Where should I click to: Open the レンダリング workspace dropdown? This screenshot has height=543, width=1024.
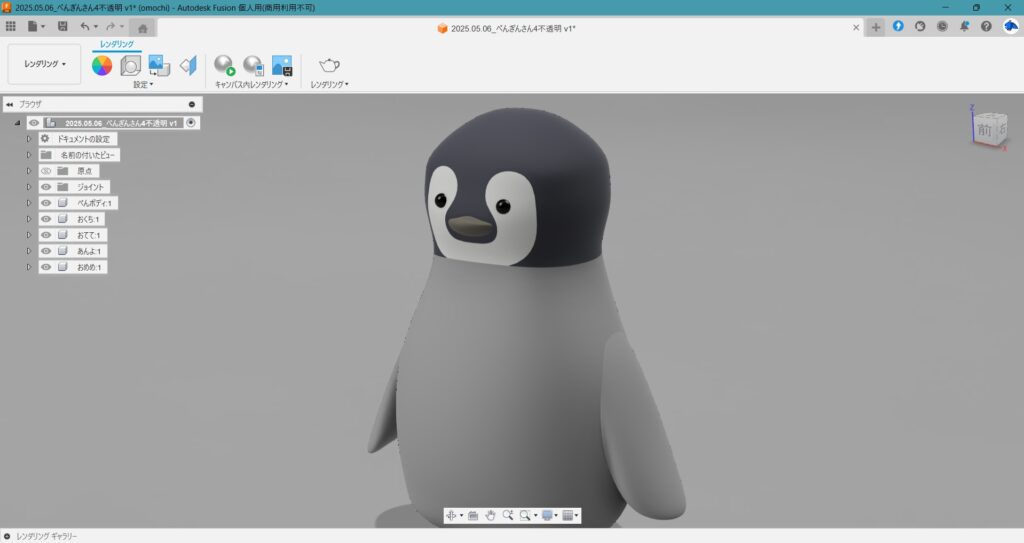point(45,64)
